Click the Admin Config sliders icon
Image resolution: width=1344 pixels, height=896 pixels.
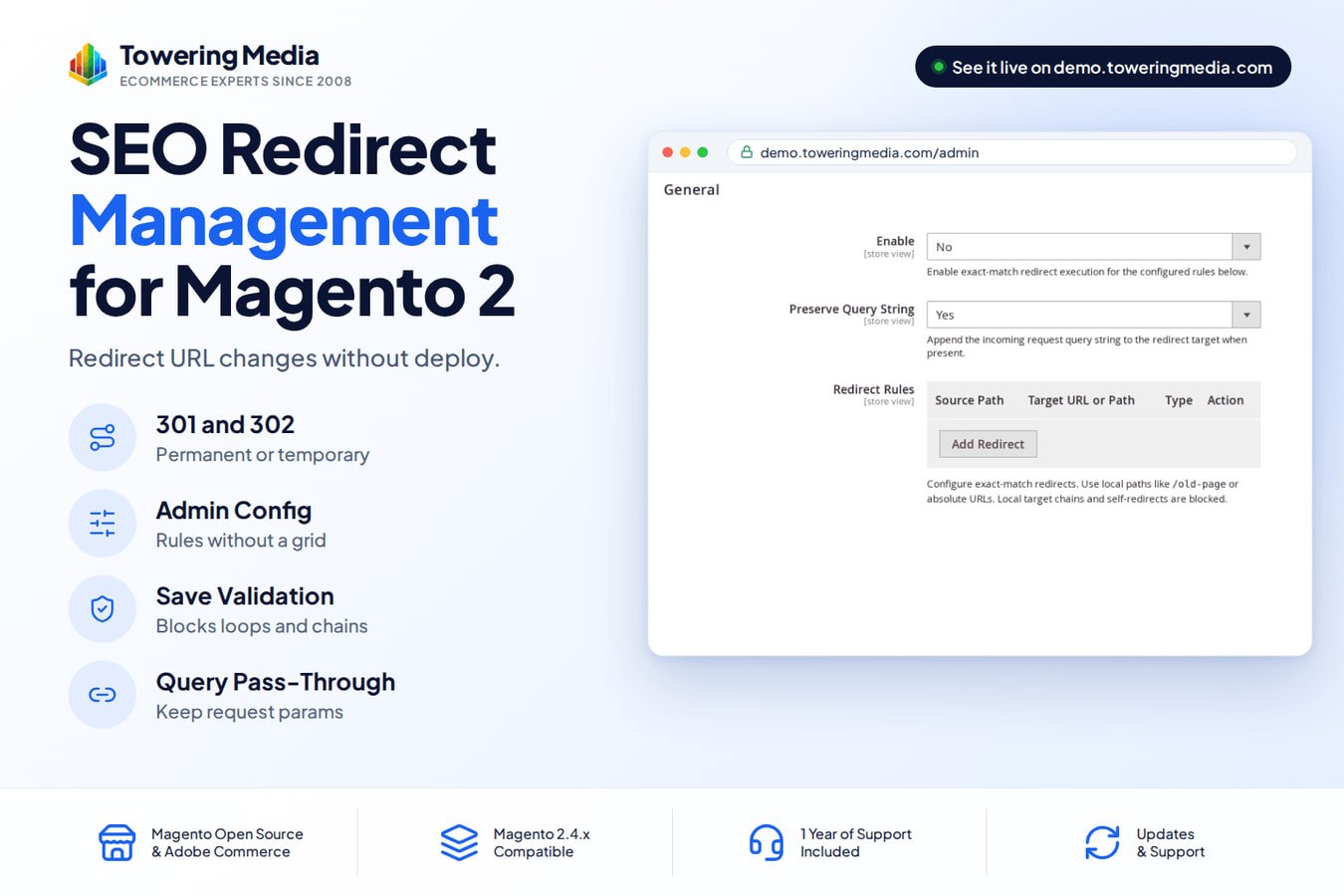103,523
